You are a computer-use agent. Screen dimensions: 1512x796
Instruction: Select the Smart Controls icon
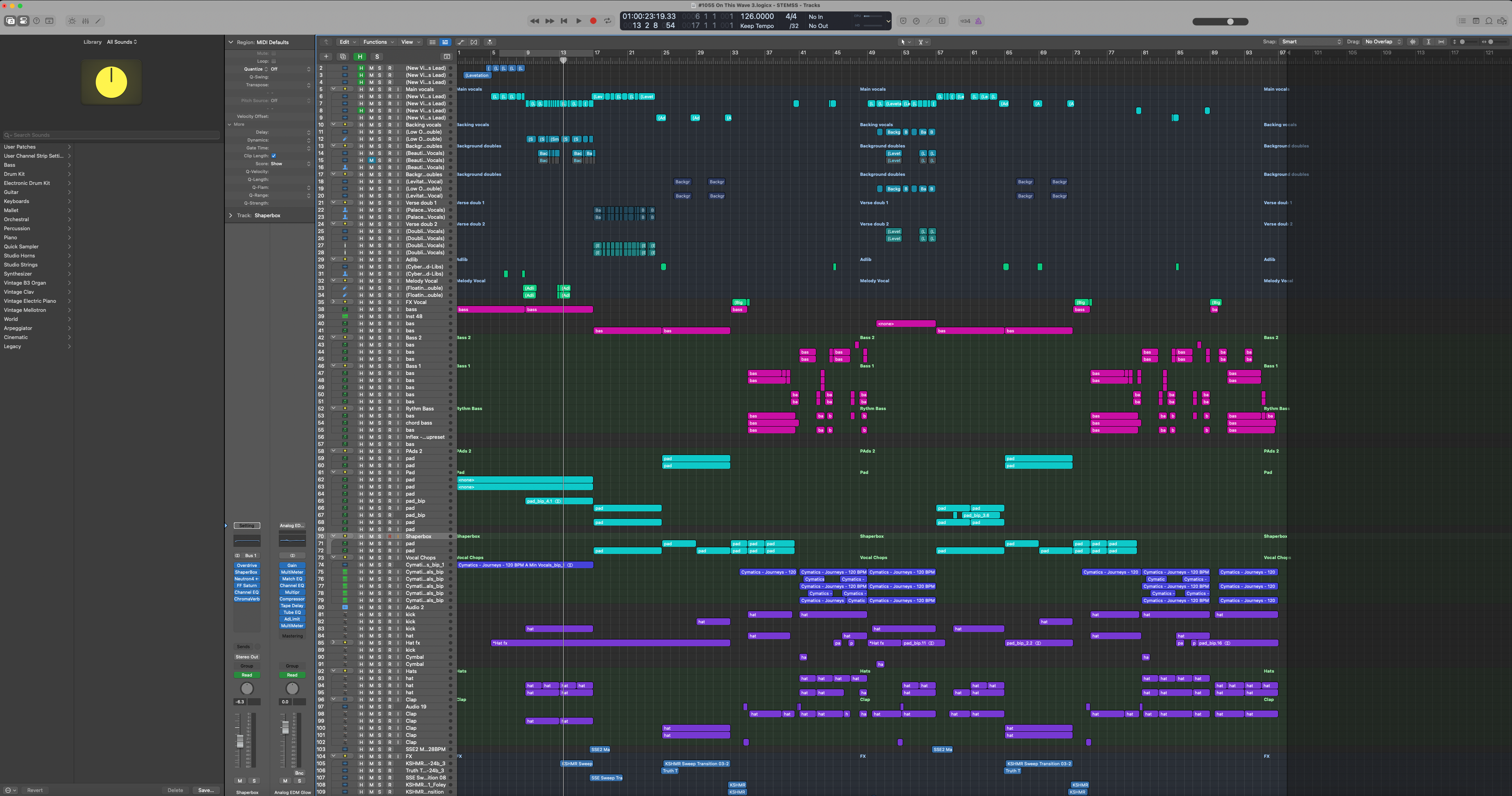click(72, 21)
